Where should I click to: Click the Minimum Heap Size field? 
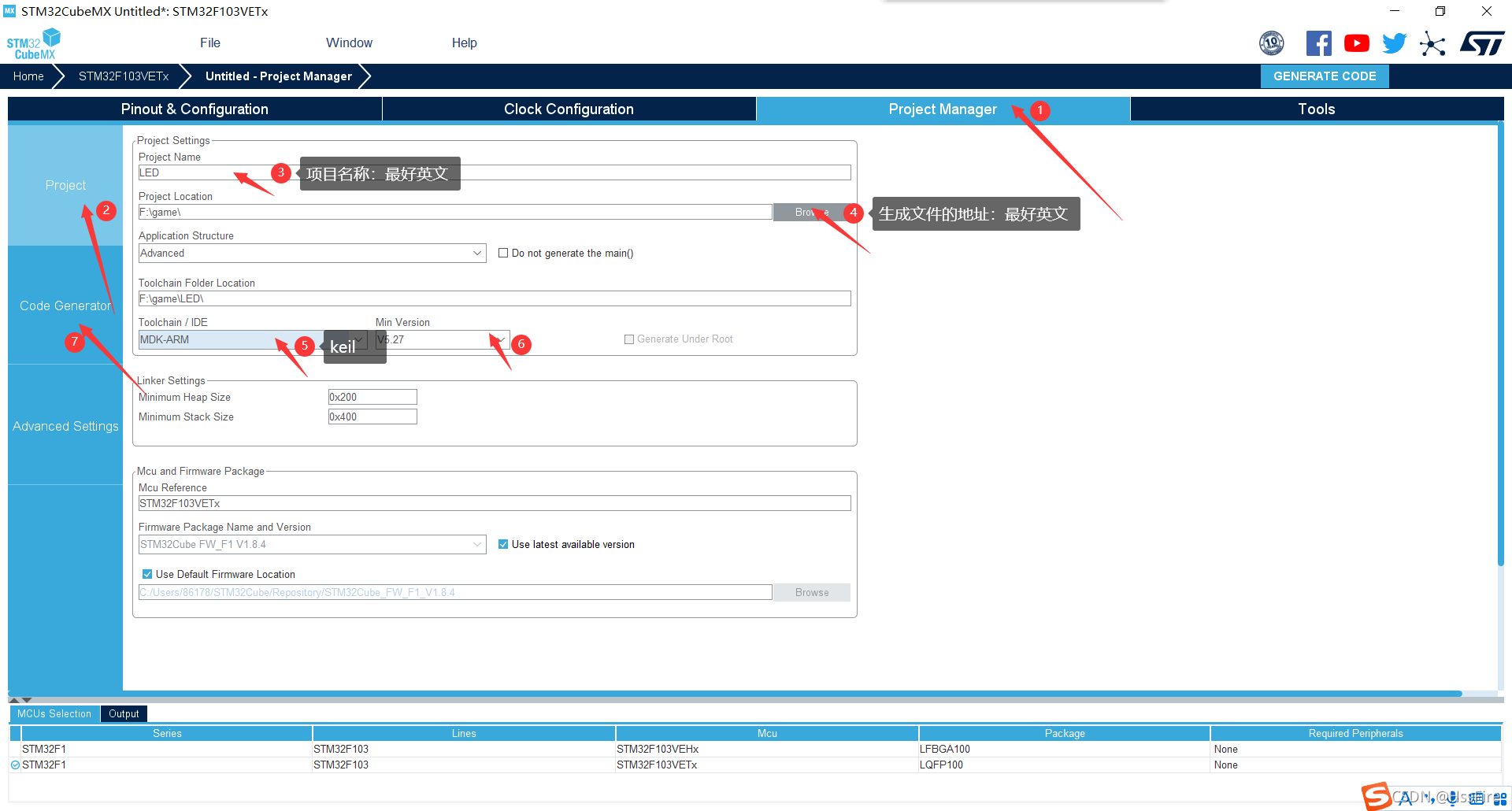372,397
